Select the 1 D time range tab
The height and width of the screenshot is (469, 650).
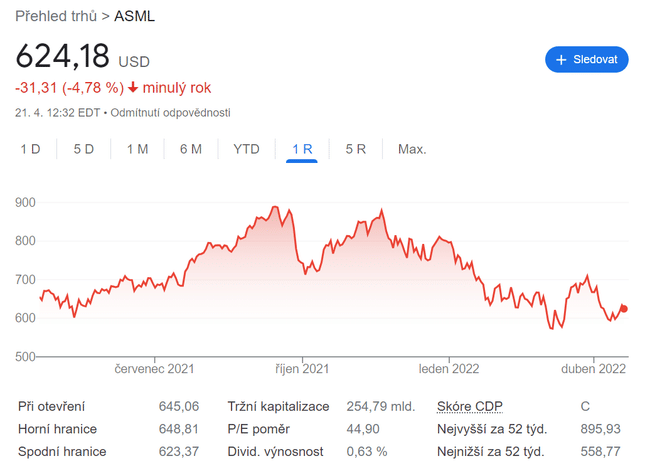click(31, 149)
